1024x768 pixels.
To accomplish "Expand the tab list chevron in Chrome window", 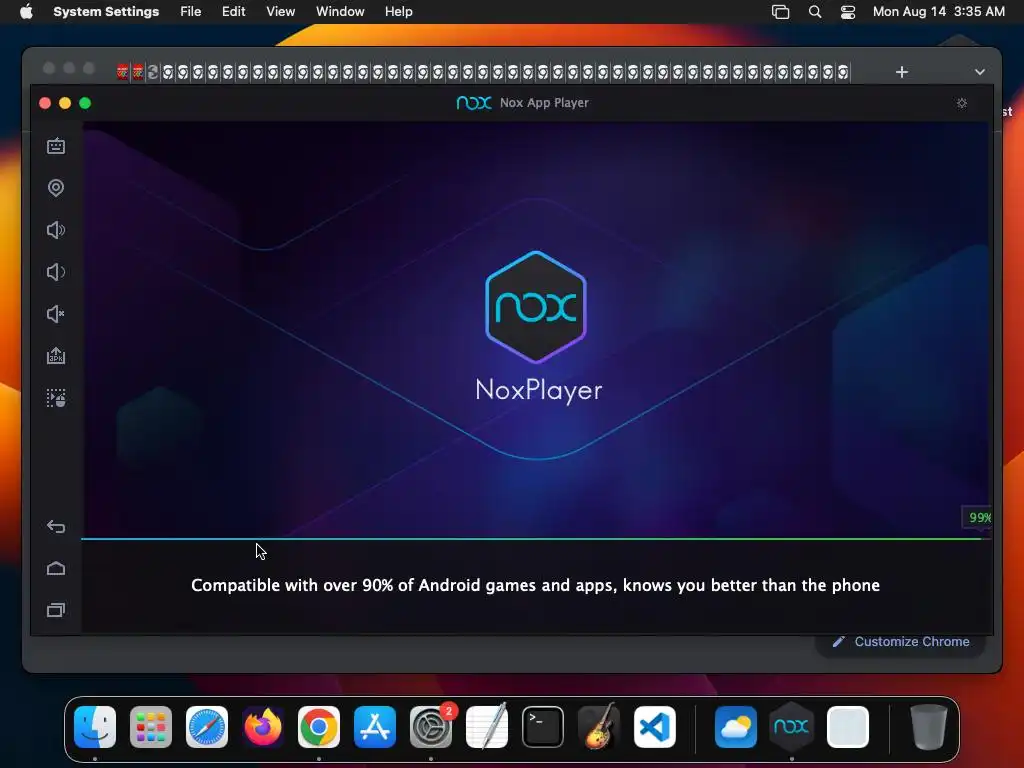I will [x=980, y=72].
